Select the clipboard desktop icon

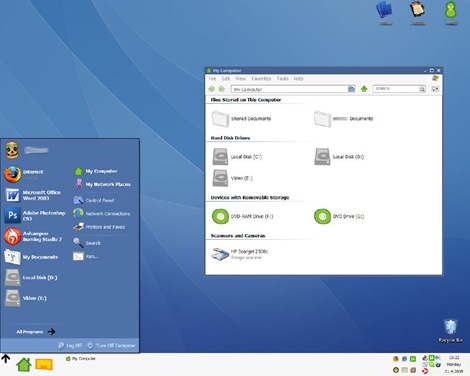click(x=418, y=13)
